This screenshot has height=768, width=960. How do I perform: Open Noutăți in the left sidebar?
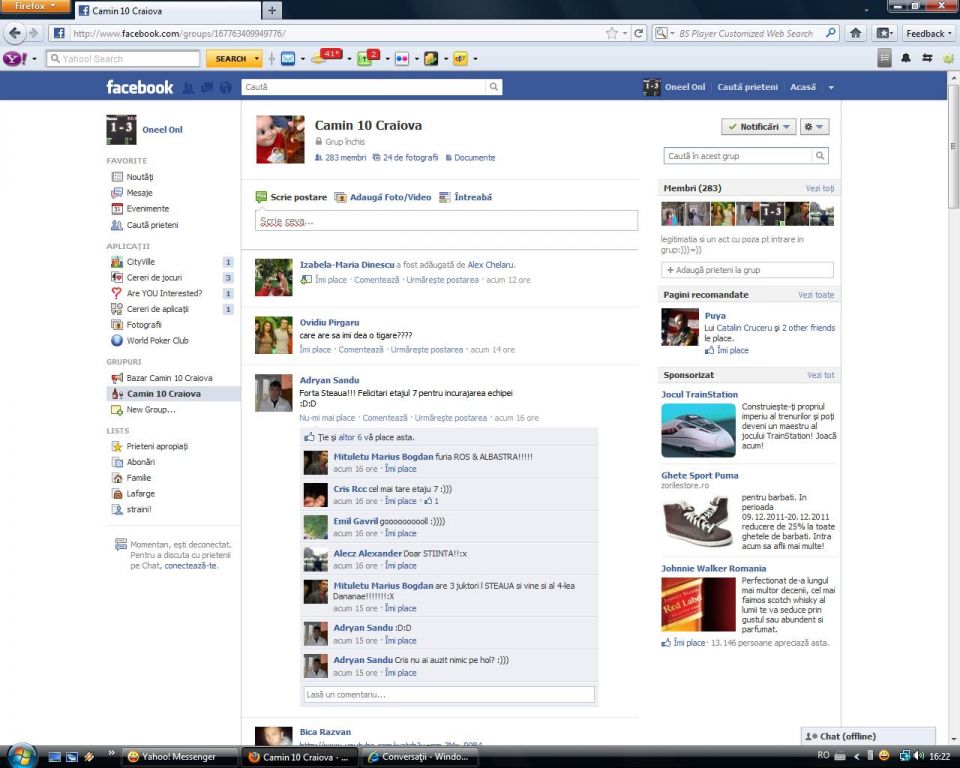[140, 177]
